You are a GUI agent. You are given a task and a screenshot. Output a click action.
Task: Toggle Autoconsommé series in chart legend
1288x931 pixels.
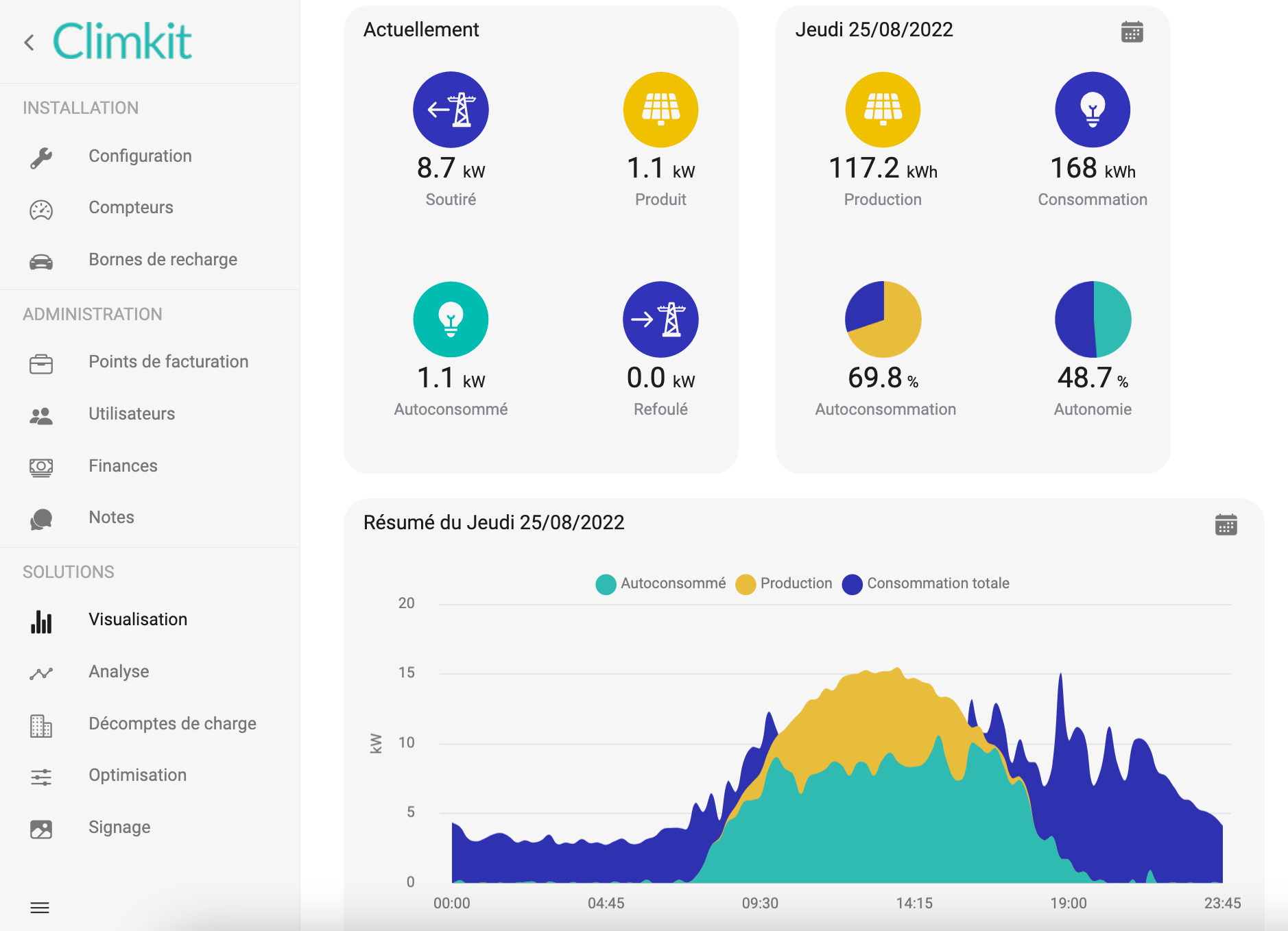coord(660,584)
